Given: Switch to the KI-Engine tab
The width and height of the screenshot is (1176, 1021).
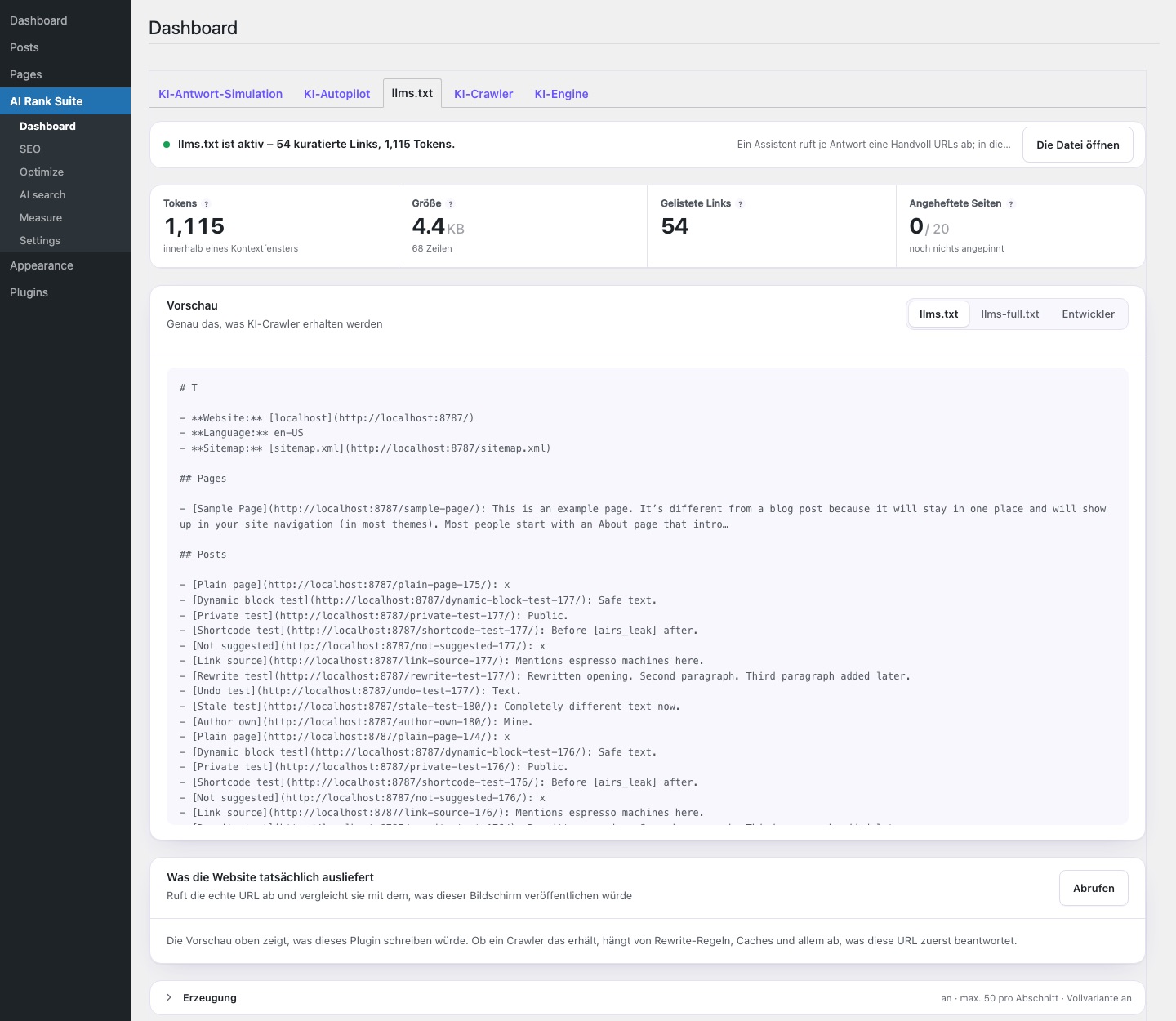Looking at the screenshot, I should pyautogui.click(x=562, y=94).
